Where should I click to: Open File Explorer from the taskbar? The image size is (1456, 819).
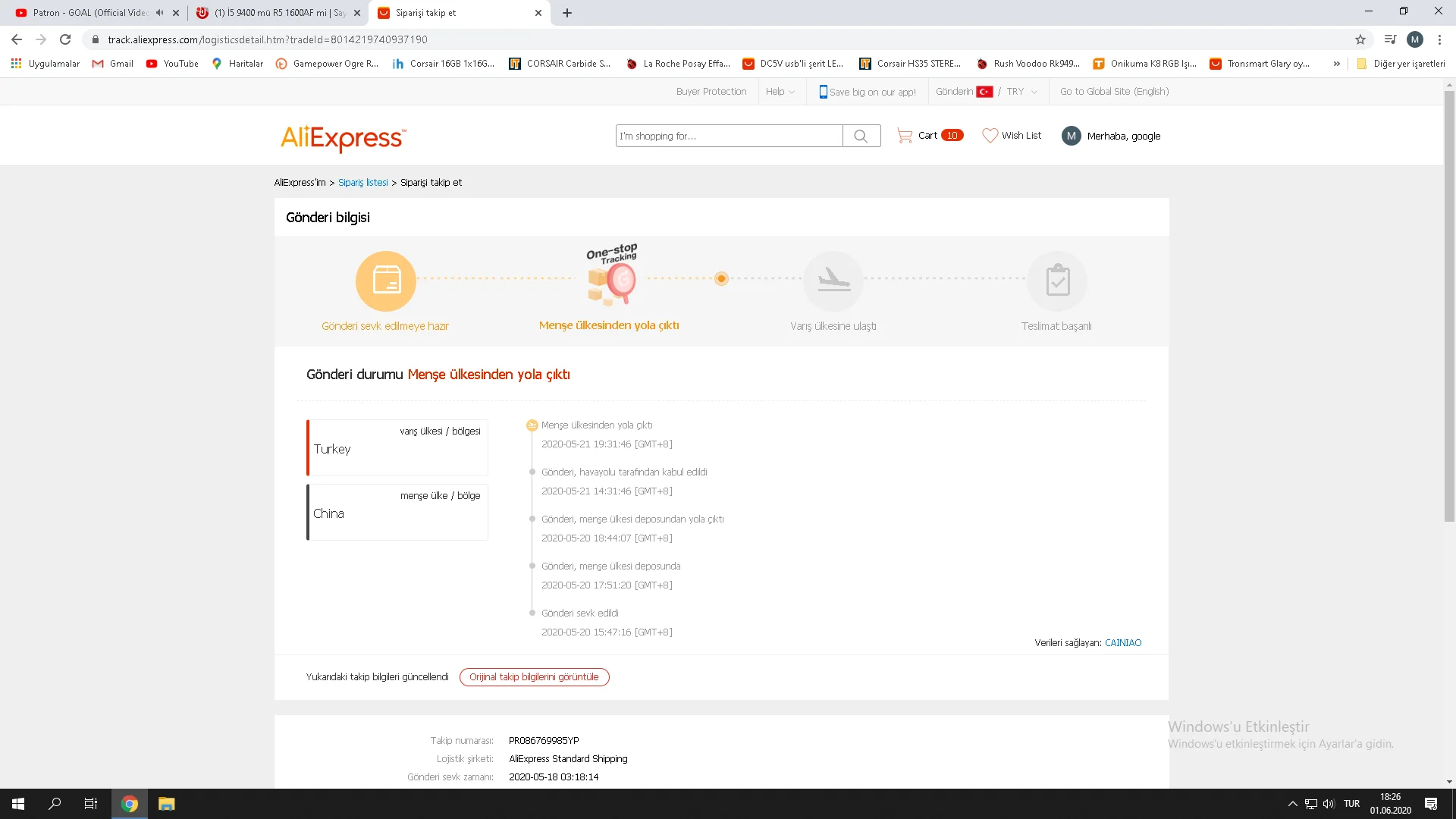click(166, 804)
